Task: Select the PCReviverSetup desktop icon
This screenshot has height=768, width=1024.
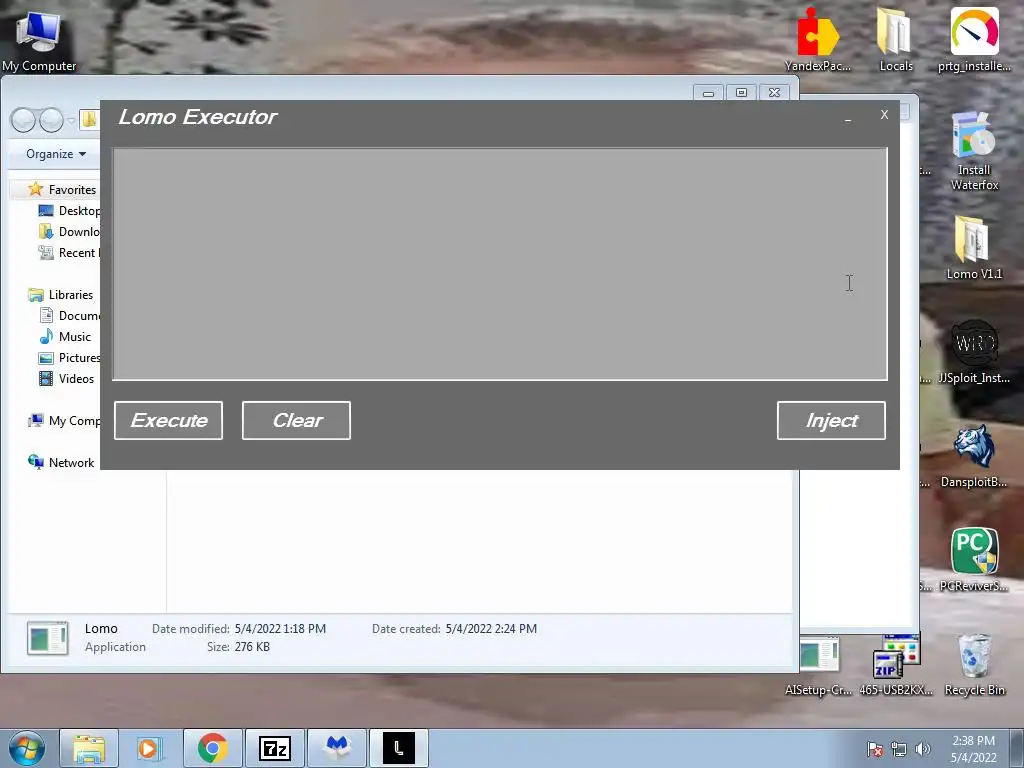Action: (974, 560)
